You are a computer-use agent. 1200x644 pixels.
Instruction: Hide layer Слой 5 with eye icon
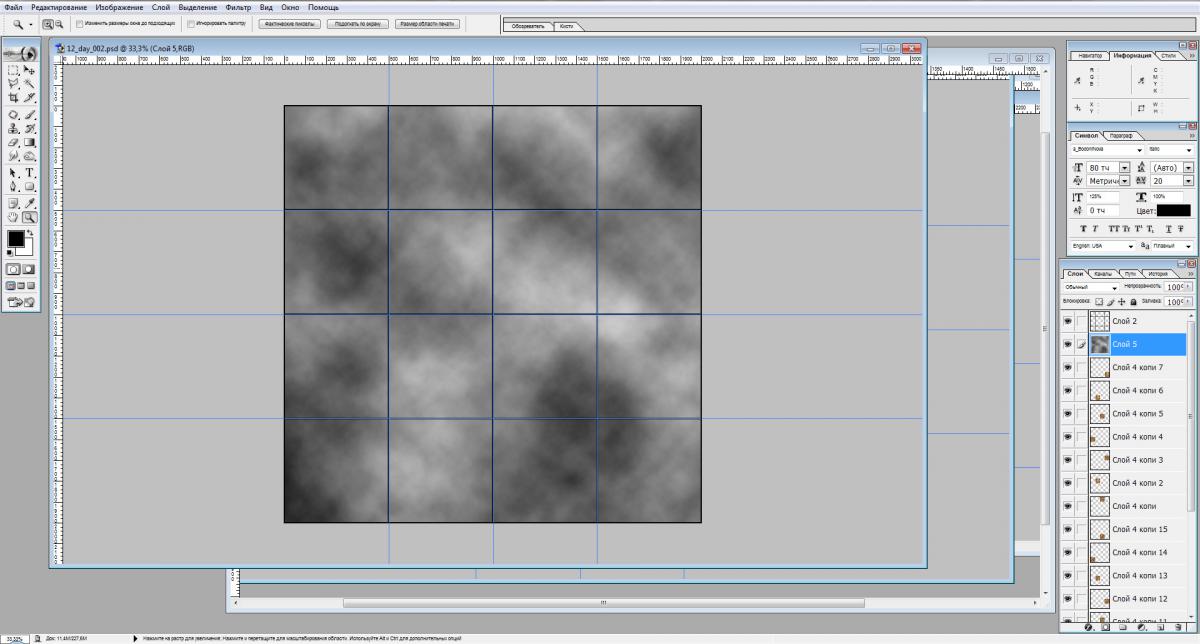(1068, 344)
